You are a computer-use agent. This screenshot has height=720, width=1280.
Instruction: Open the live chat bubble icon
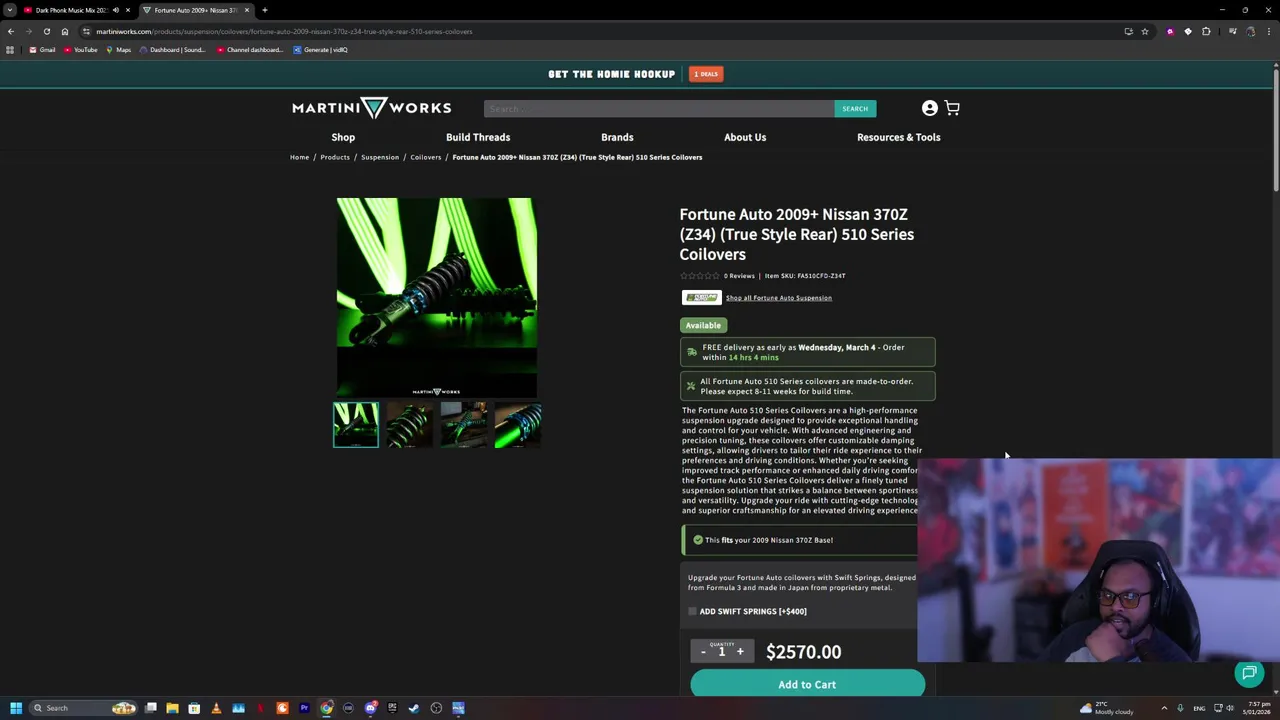pos(1249,673)
